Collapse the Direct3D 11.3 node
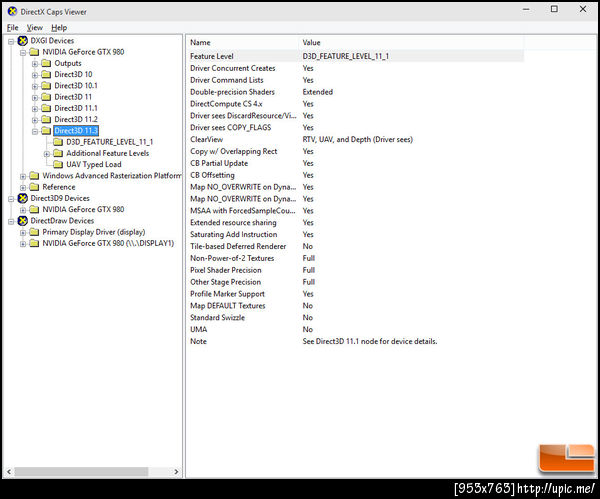This screenshot has width=600, height=499. coord(35,131)
